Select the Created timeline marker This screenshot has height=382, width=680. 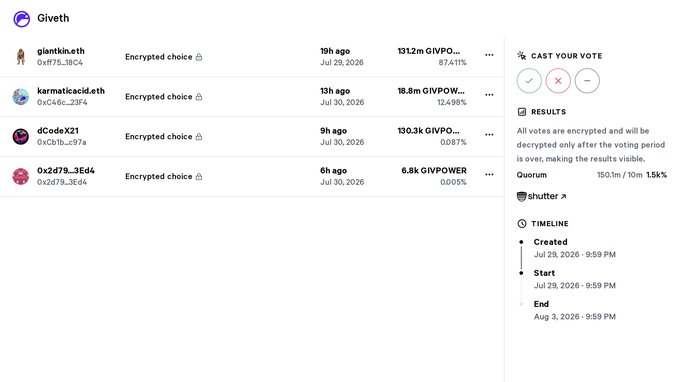tap(521, 242)
